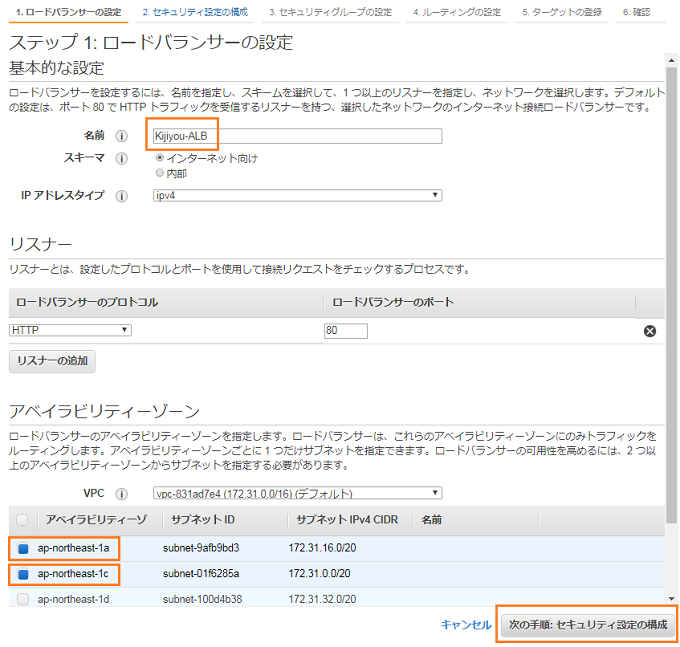Click the アベイラビリティーゾ column header

(x=96, y=520)
